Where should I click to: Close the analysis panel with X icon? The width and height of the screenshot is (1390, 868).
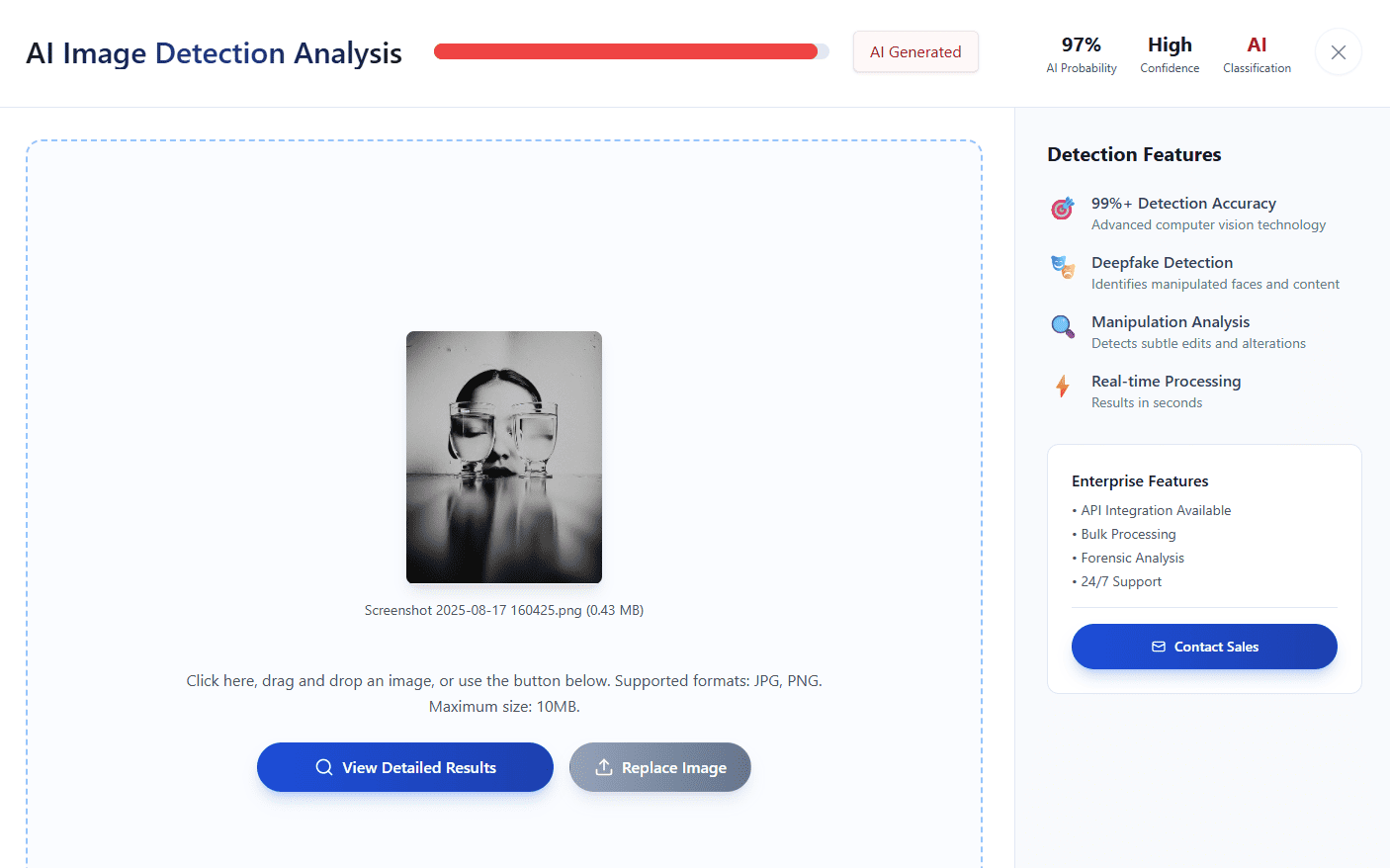[x=1339, y=52]
